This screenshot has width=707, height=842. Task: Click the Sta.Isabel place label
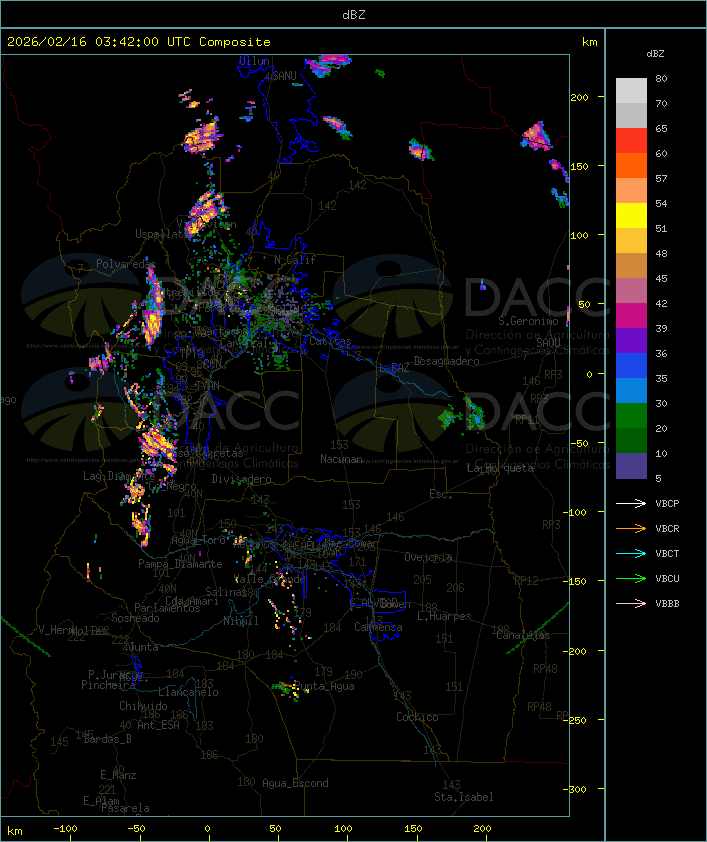point(464,797)
